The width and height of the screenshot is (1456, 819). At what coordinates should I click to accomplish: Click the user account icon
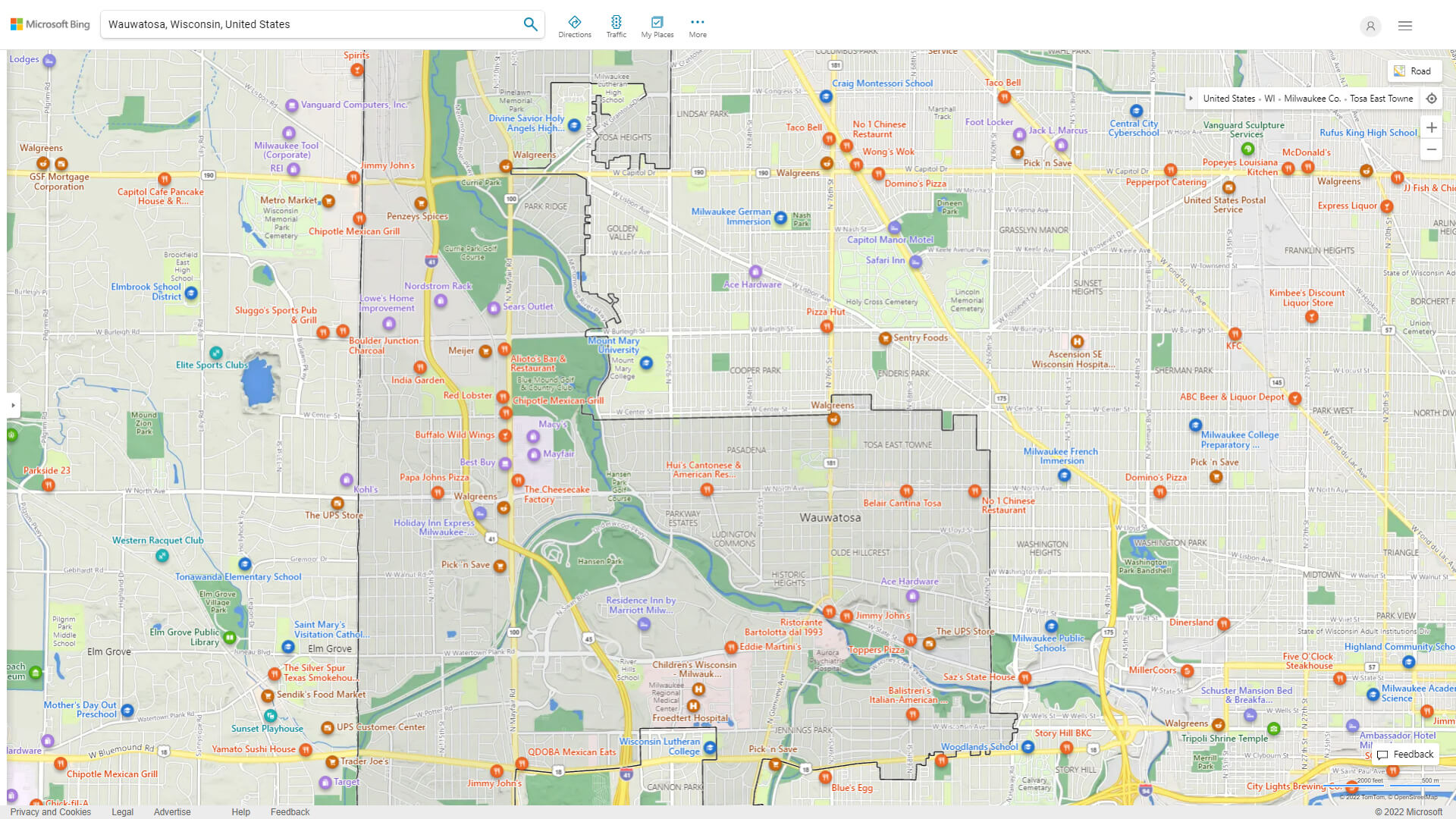click(1370, 26)
